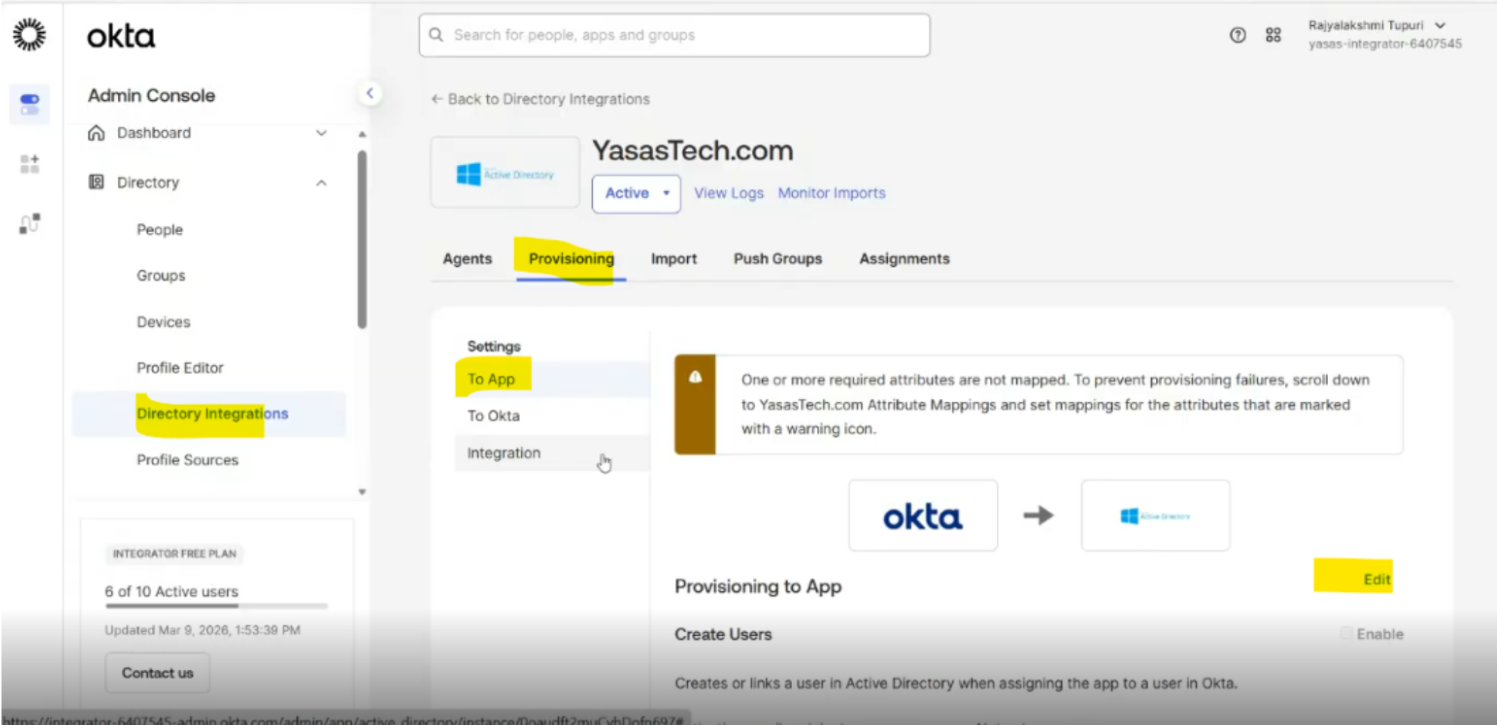Open the workflows connector icon in left rail
This screenshot has width=1497, height=725.
pyautogui.click(x=29, y=224)
